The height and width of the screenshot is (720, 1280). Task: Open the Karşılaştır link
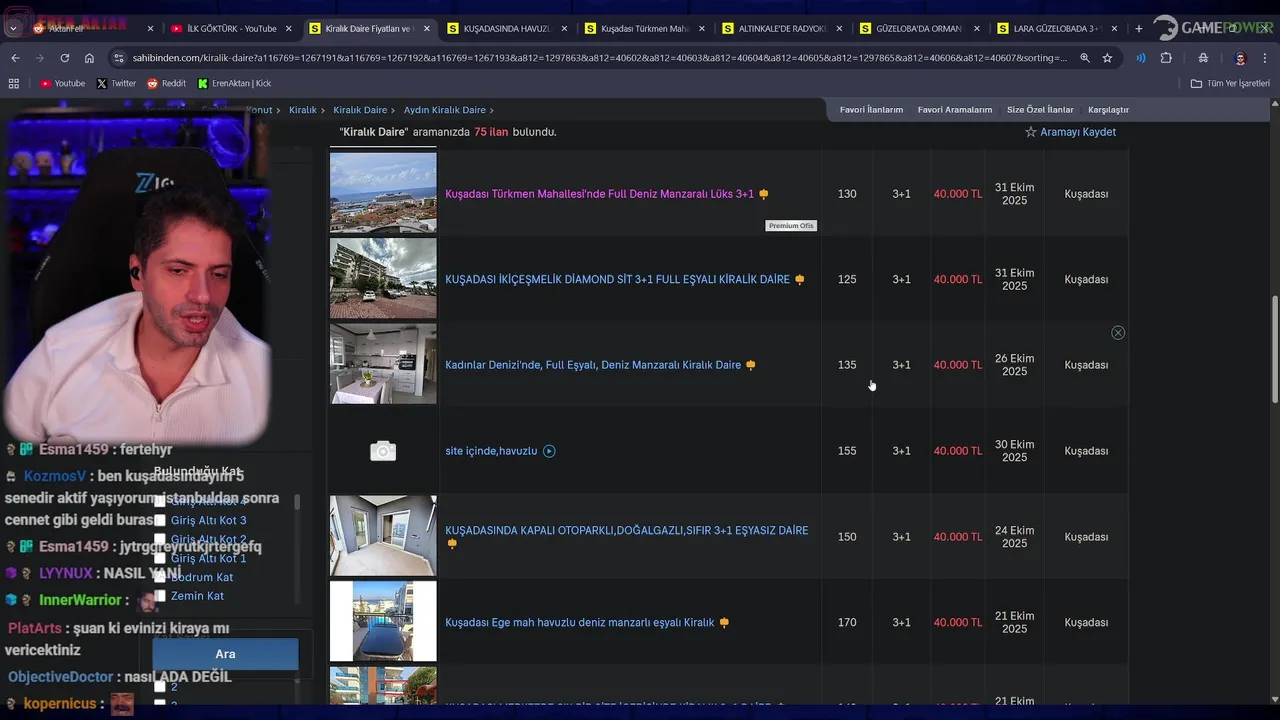pos(1108,110)
